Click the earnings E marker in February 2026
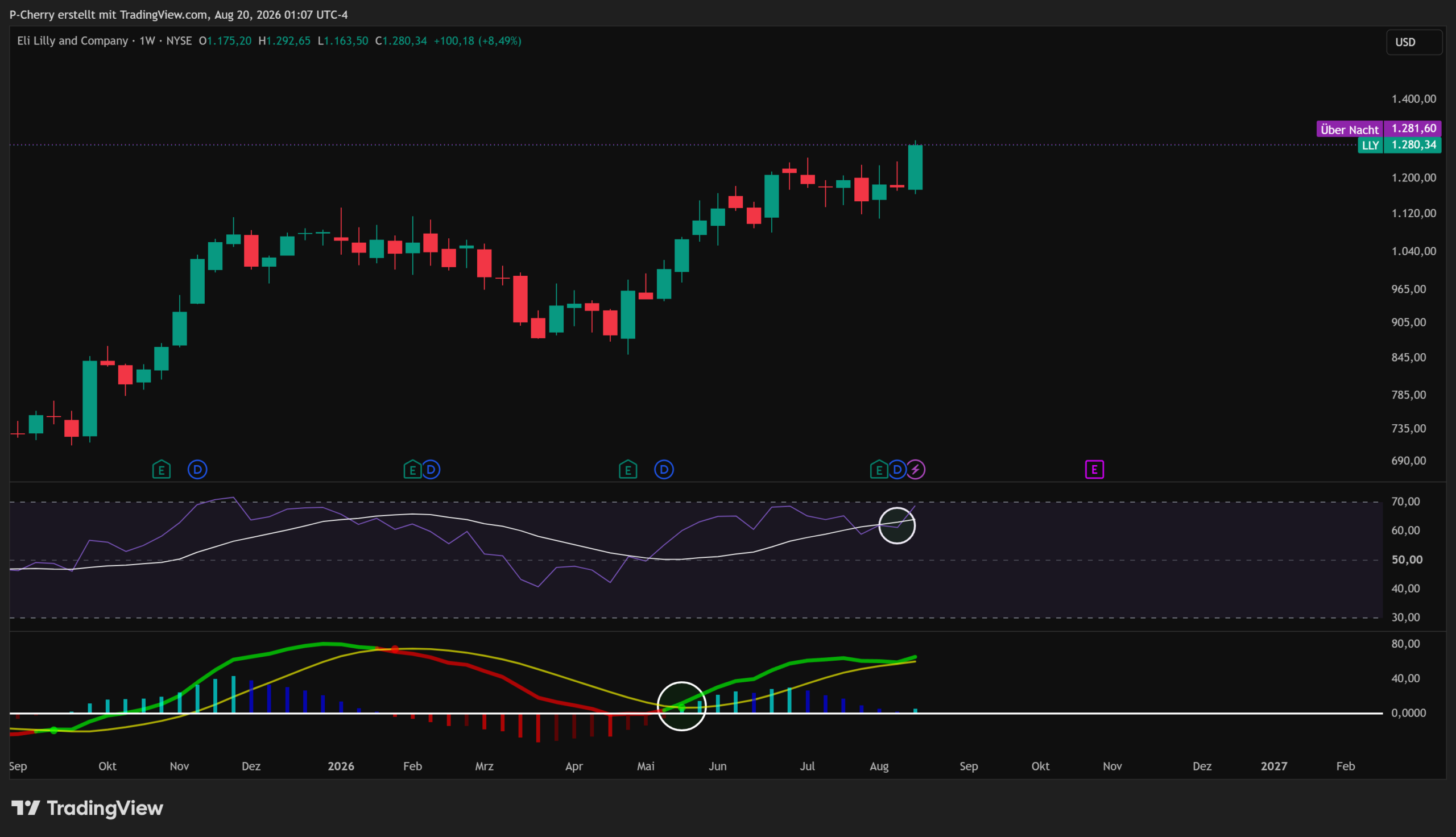Screen dimensions: 1456x837 pyautogui.click(x=412, y=470)
